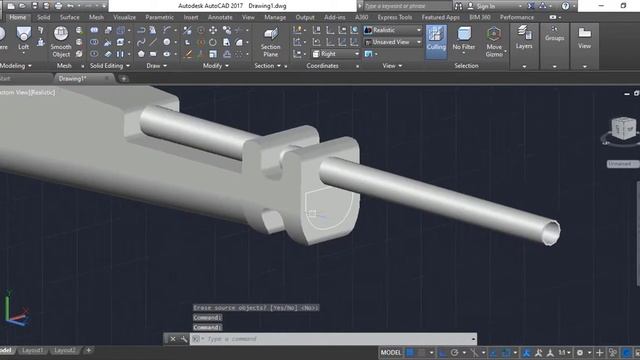Open the Surface ribbon tab
This screenshot has width=640, height=360.
pyautogui.click(x=69, y=17)
